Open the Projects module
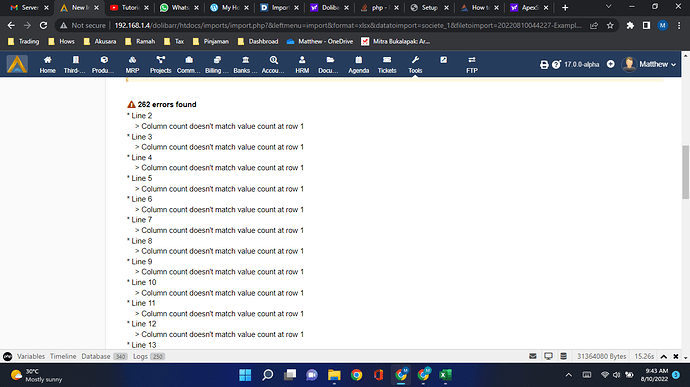The width and height of the screenshot is (690, 387). point(160,64)
